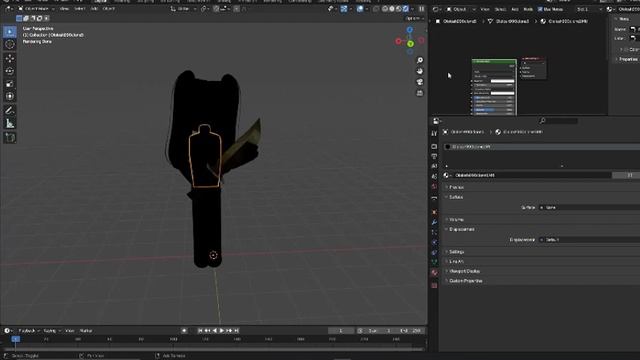Click the green Y axis gizmo
The height and width of the screenshot is (360, 640).
pyautogui.click(x=410, y=44)
